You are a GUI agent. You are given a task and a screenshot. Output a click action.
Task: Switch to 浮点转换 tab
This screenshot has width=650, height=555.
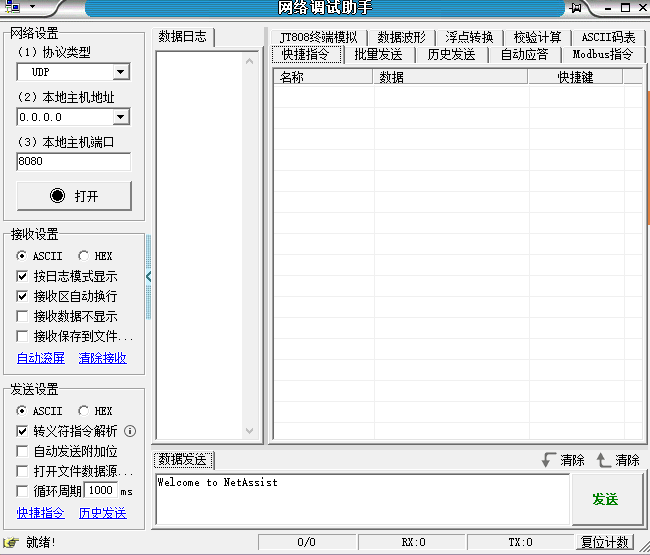click(469, 37)
